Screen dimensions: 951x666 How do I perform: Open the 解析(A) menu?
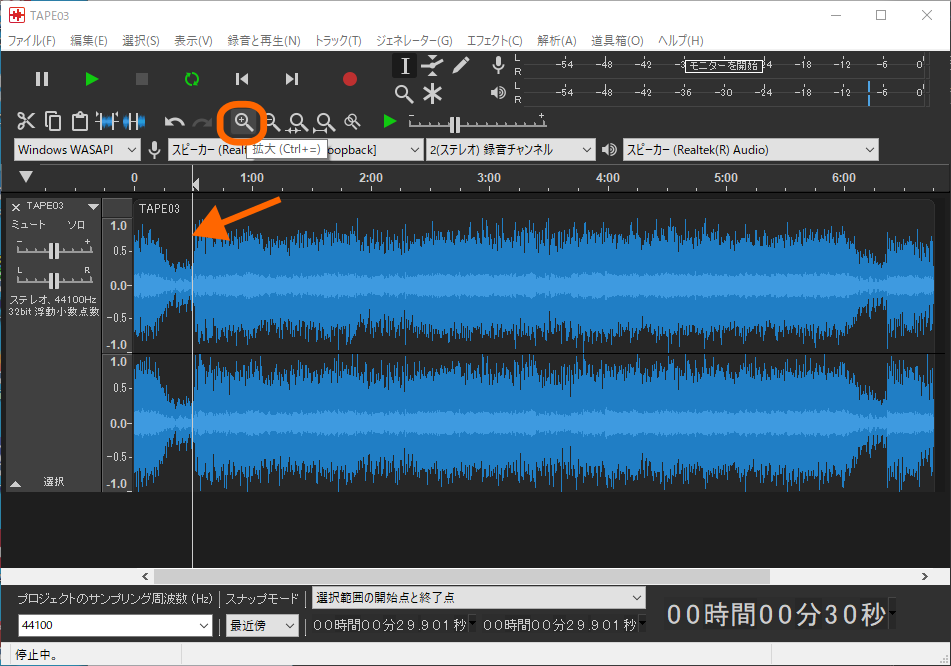(557, 41)
